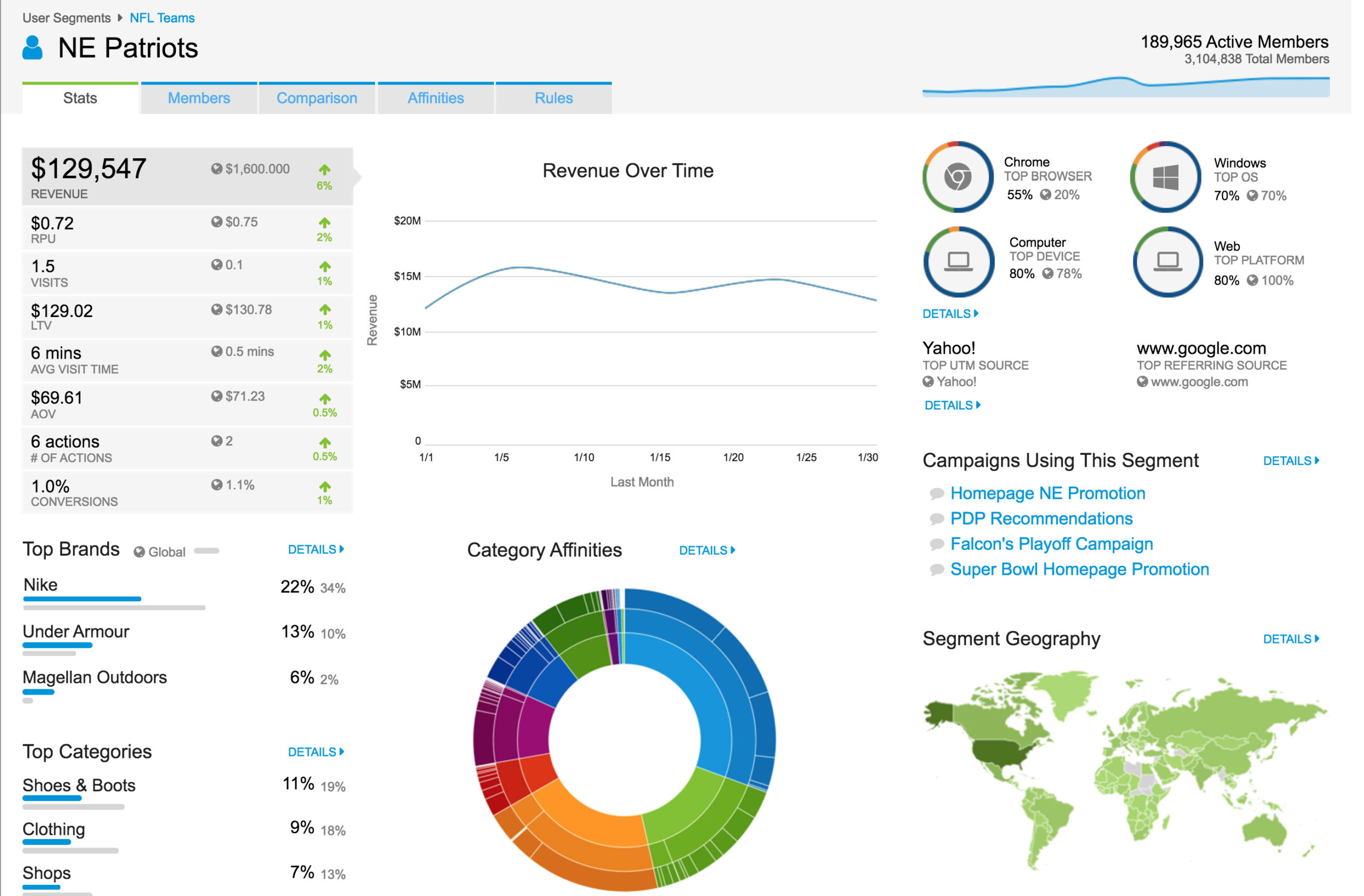The height and width of the screenshot is (896, 1364).
Task: Click green up arrow in Avg Visit Time row
Action: [x=324, y=355]
